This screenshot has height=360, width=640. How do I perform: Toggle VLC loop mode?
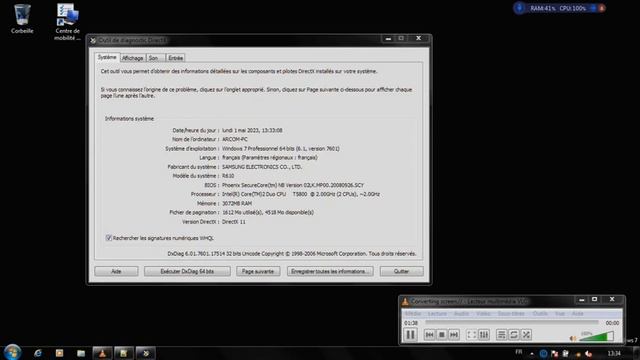(x=514, y=335)
